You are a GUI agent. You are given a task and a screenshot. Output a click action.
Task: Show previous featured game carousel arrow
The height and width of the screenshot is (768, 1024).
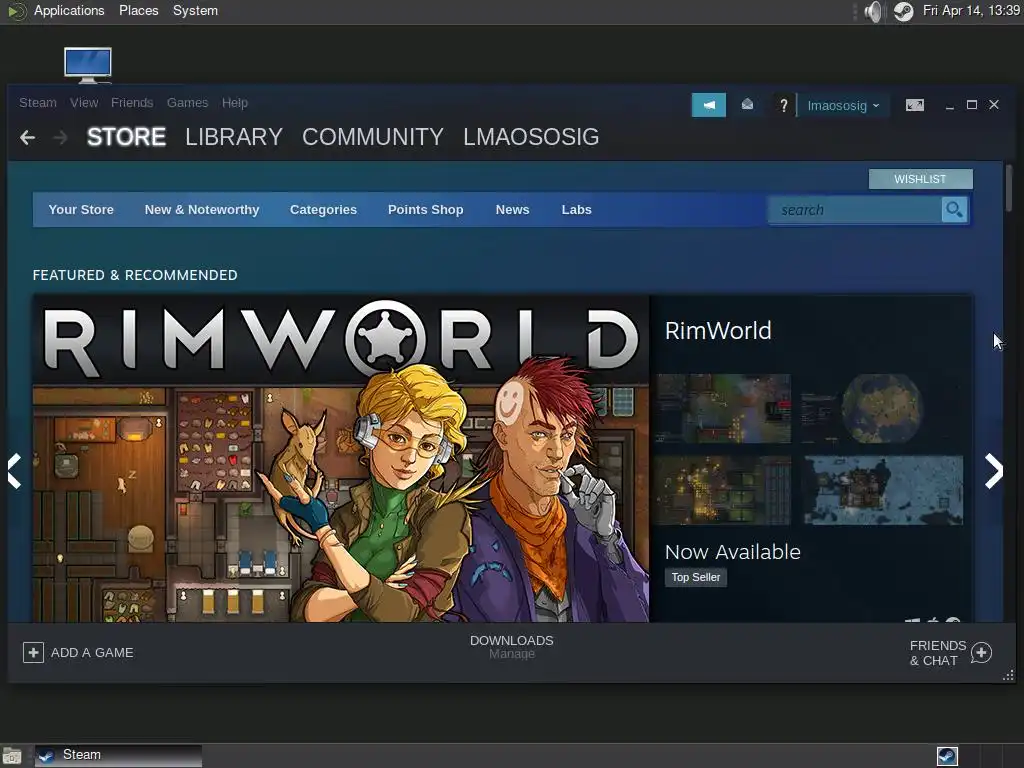point(14,471)
